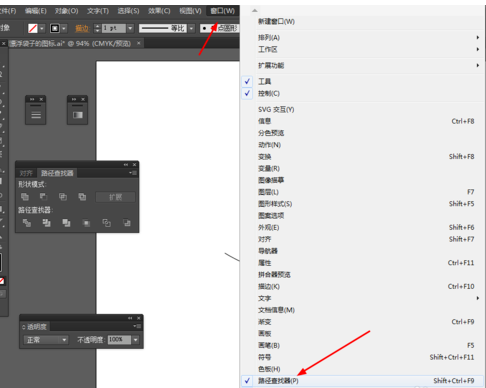Click the Minus Front shape mode icon
This screenshot has height=388, width=486.
coord(44,197)
